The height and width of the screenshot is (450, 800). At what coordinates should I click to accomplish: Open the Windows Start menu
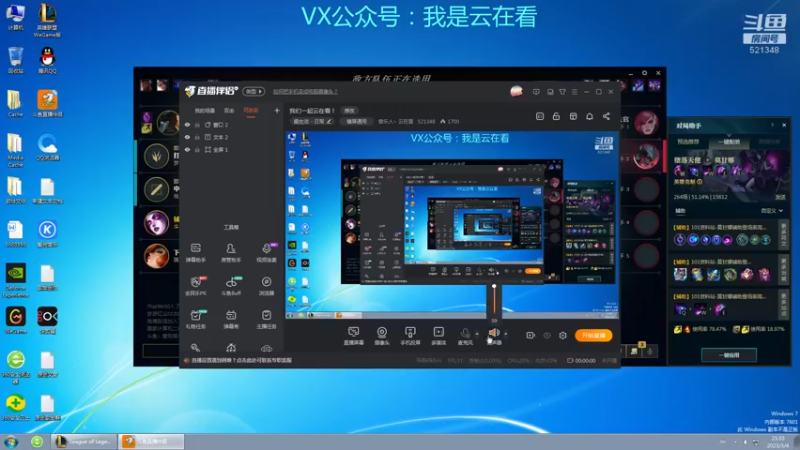tap(11, 441)
